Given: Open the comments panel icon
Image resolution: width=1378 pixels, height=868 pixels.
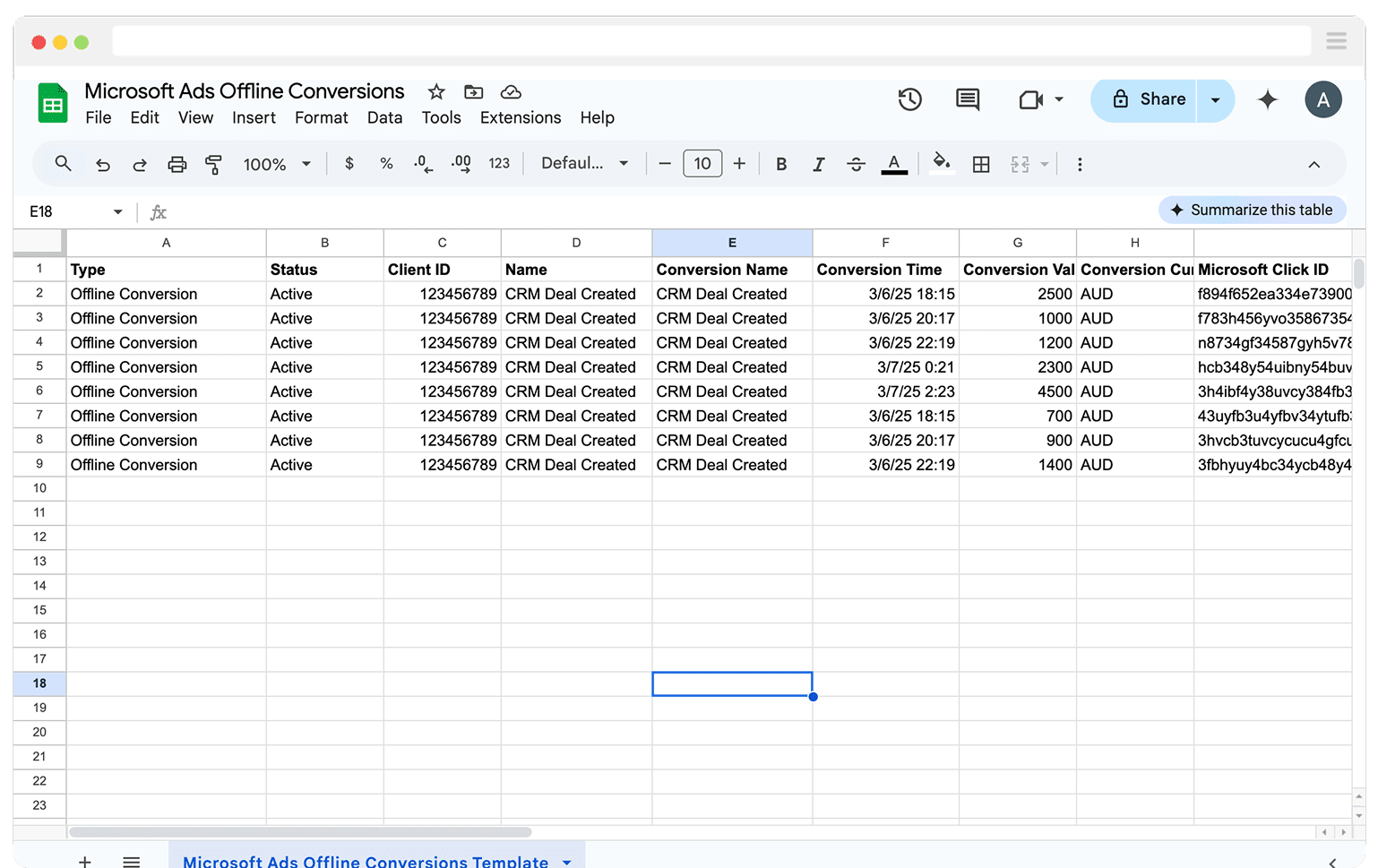Looking at the screenshot, I should 968,99.
